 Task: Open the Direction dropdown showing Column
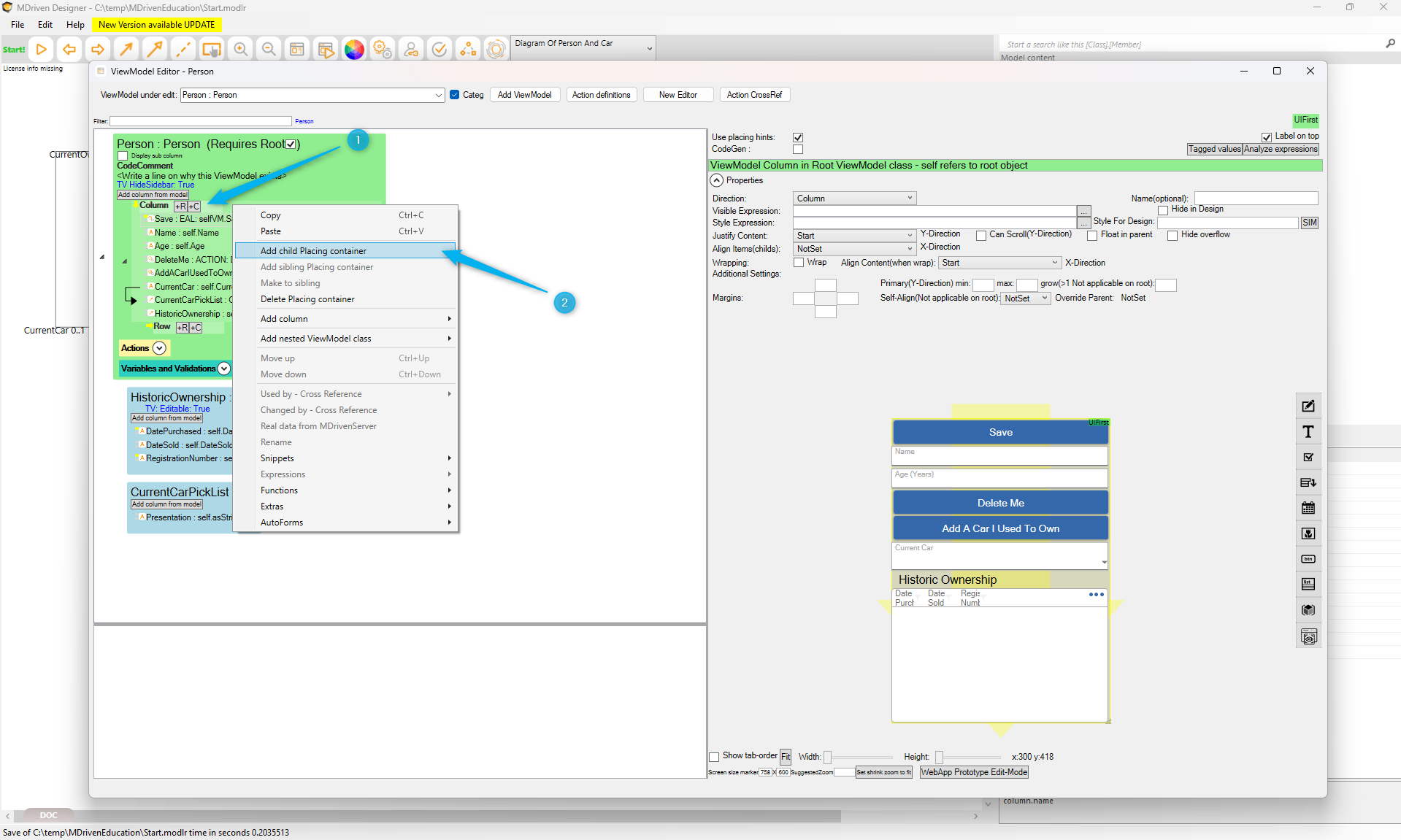tap(854, 199)
